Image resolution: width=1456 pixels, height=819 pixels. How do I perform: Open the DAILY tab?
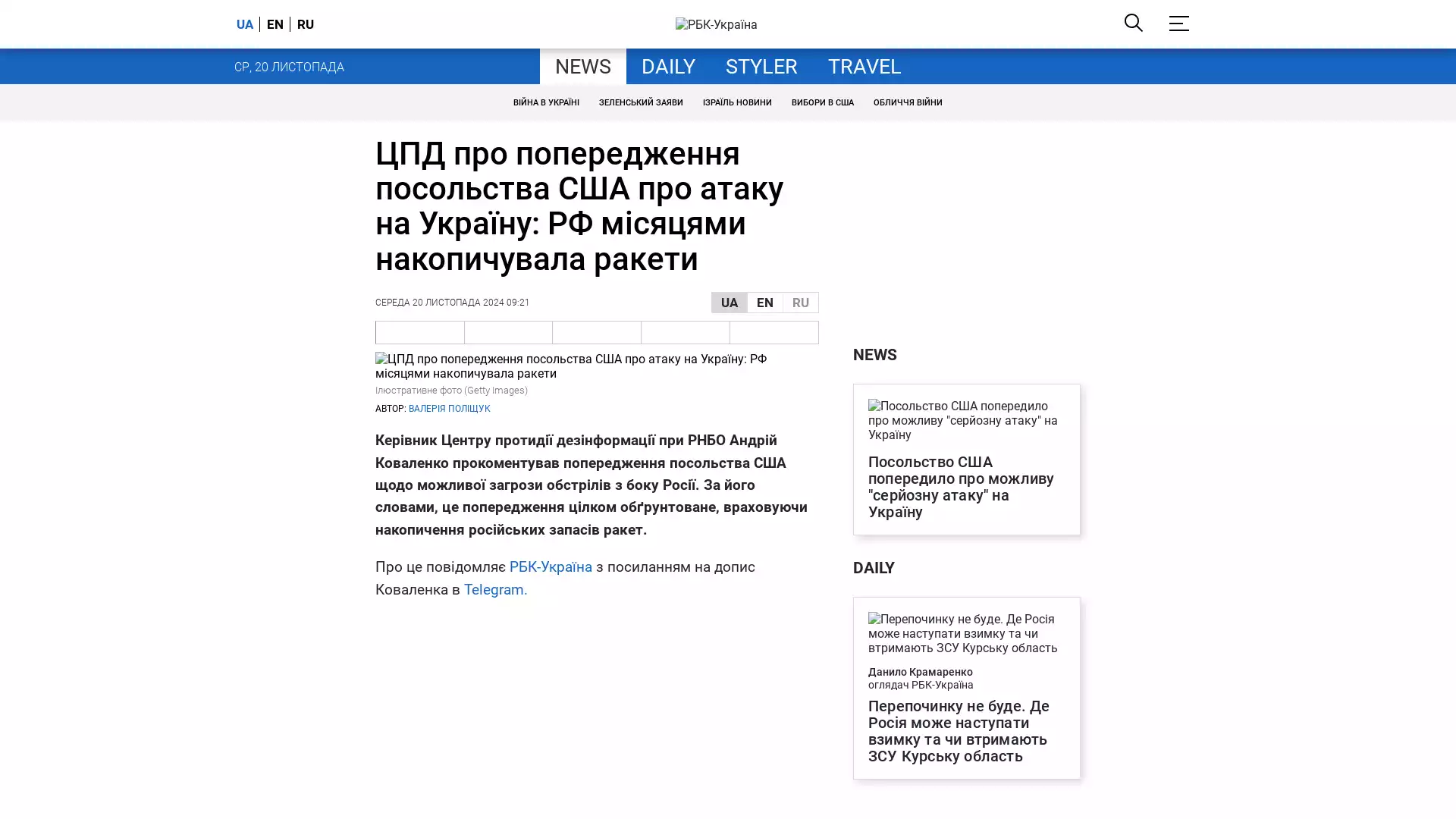pyautogui.click(x=667, y=67)
